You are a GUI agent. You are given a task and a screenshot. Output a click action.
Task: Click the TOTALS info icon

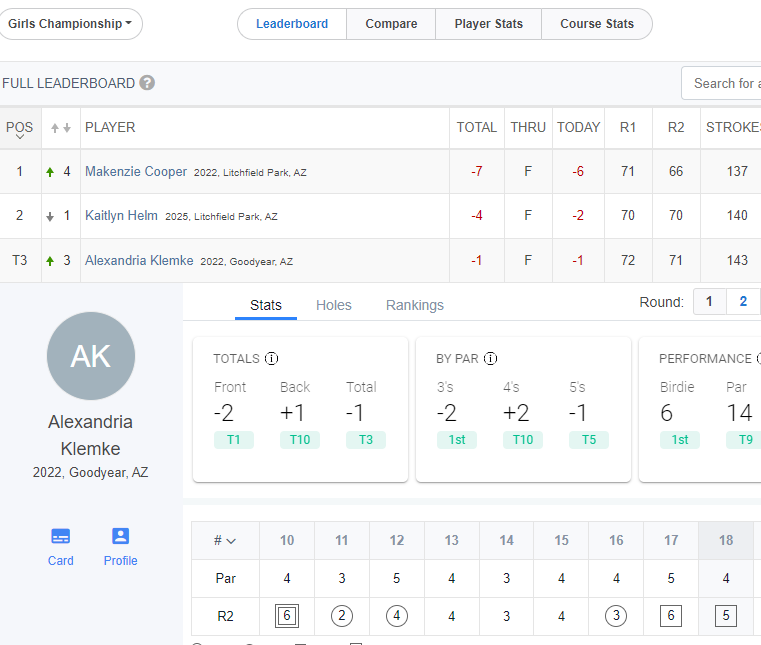point(271,359)
